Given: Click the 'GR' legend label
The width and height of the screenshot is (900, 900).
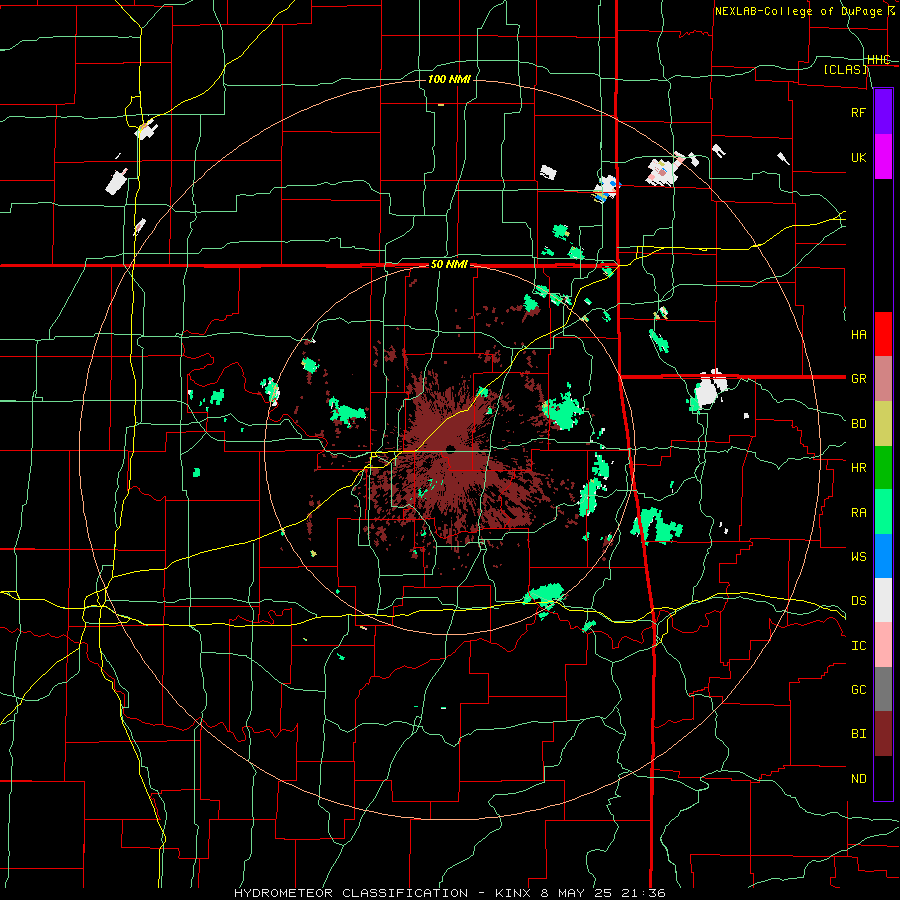Looking at the screenshot, I should (x=858, y=379).
